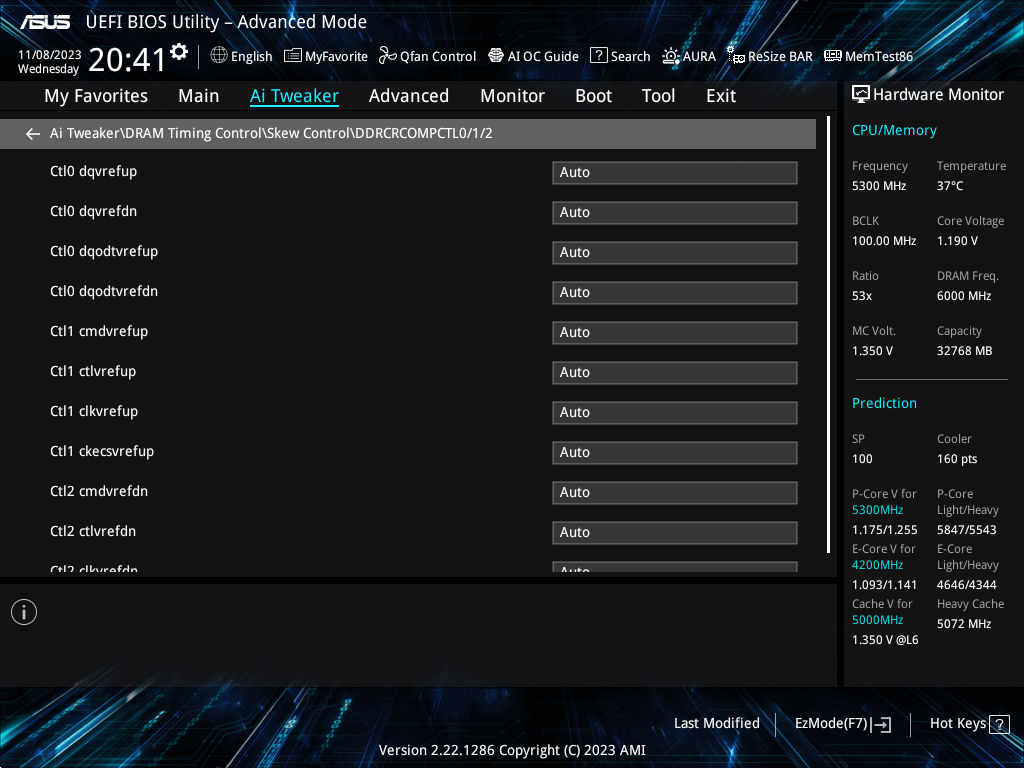Select the Ctl0 dqodtvrefdn value field

point(675,293)
